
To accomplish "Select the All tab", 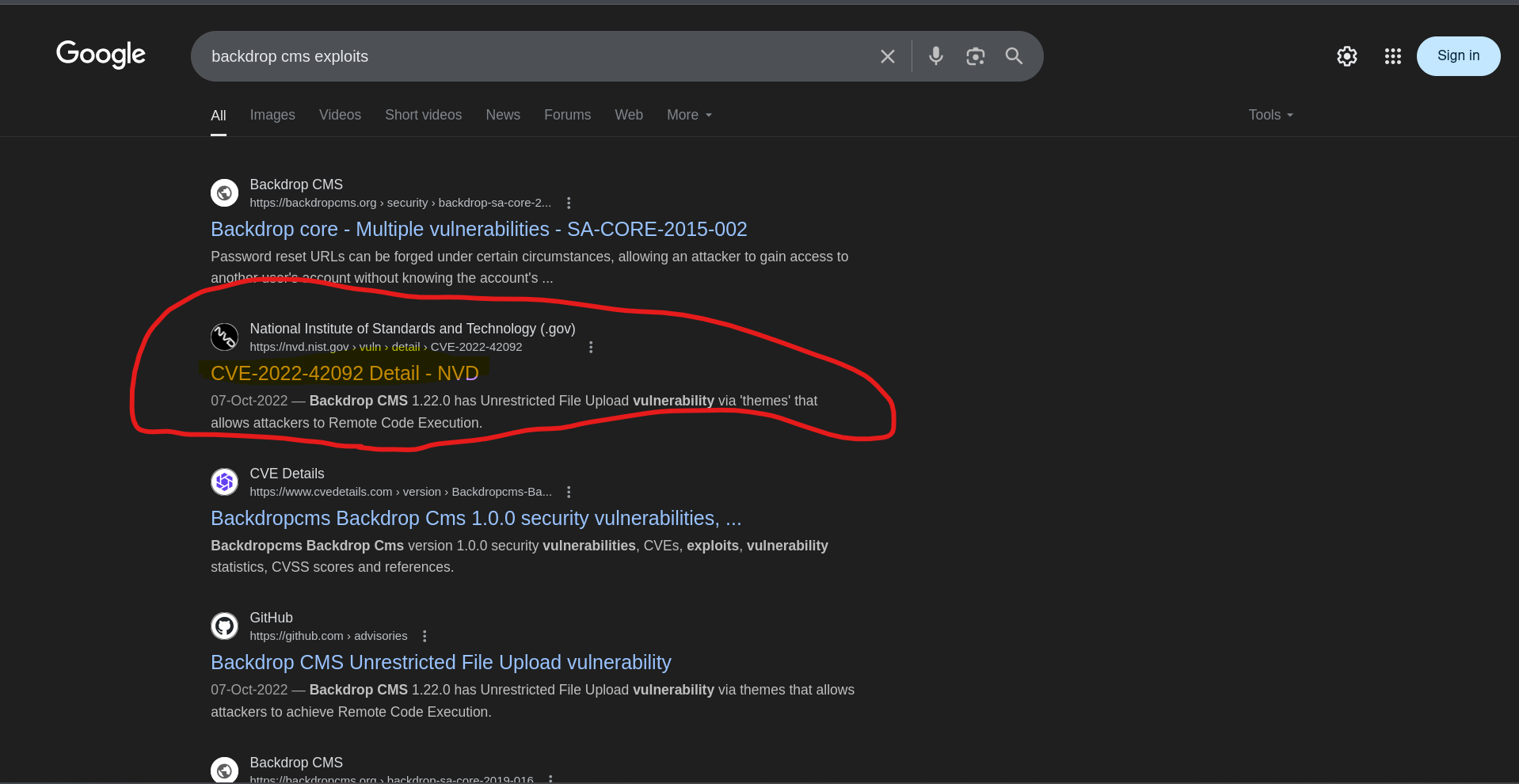I will (x=219, y=116).
